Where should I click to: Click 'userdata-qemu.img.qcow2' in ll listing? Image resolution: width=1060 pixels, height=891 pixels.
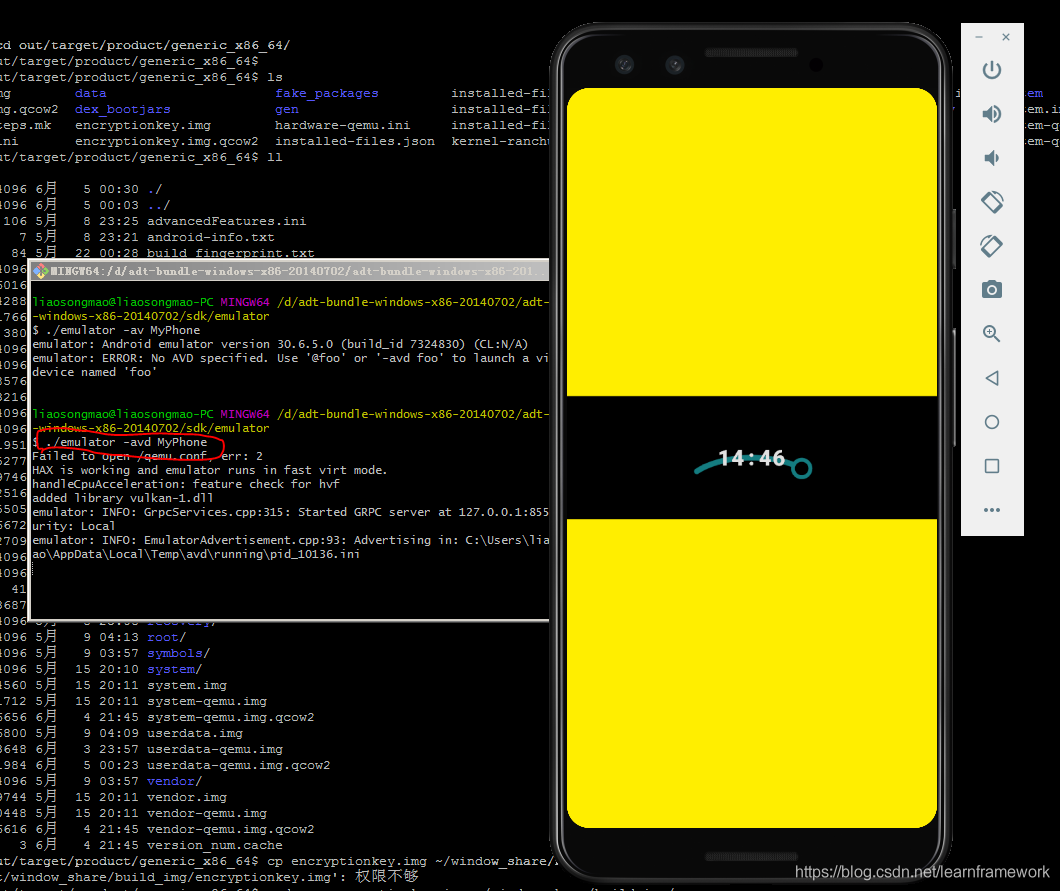(x=239, y=765)
